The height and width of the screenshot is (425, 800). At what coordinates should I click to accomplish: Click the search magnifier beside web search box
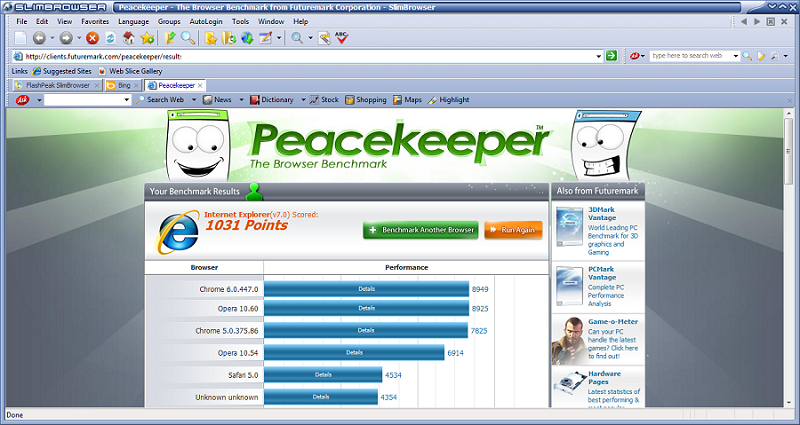(747, 56)
